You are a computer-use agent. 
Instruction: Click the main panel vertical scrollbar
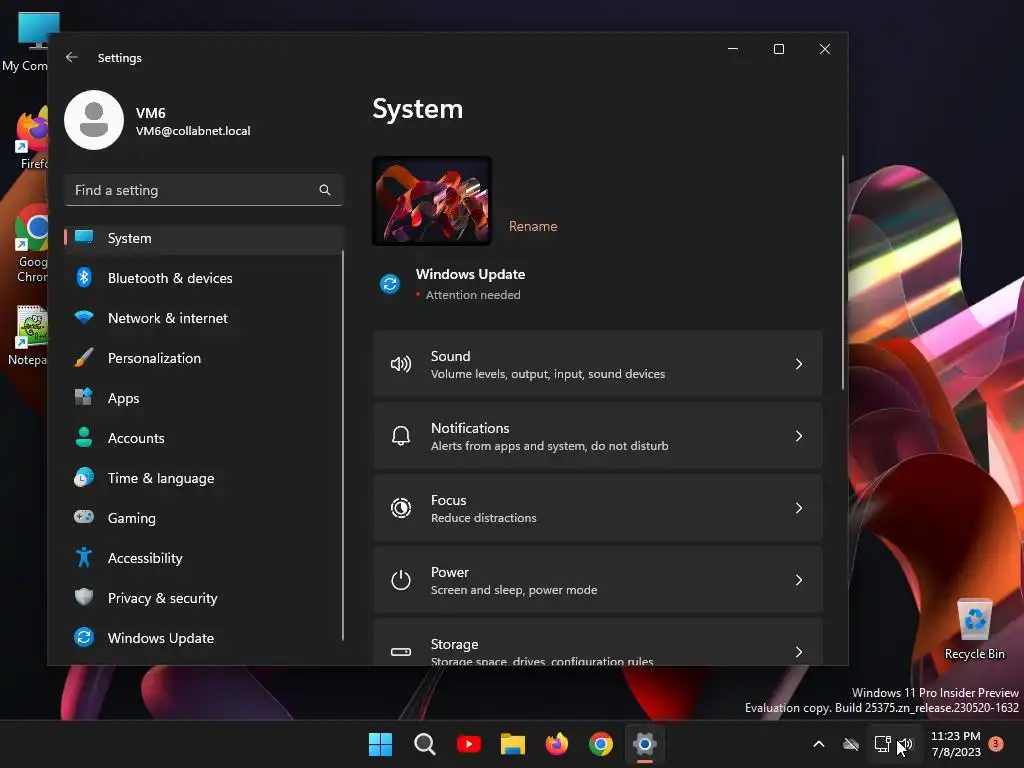pos(842,272)
